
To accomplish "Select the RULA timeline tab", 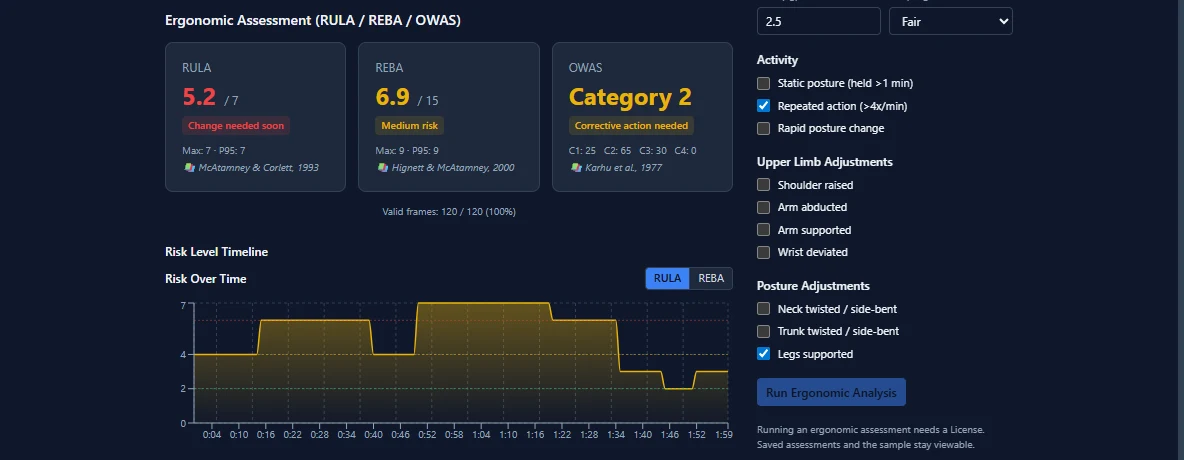I will tap(668, 278).
